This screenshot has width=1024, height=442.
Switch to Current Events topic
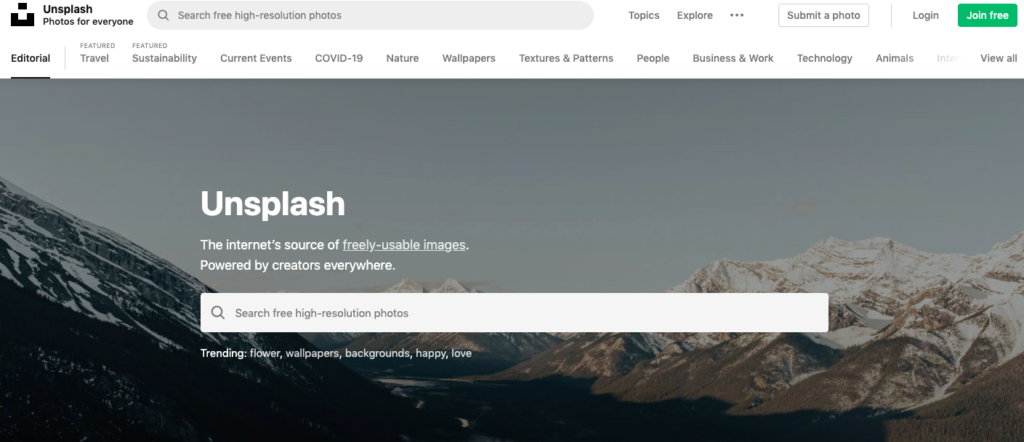(256, 58)
